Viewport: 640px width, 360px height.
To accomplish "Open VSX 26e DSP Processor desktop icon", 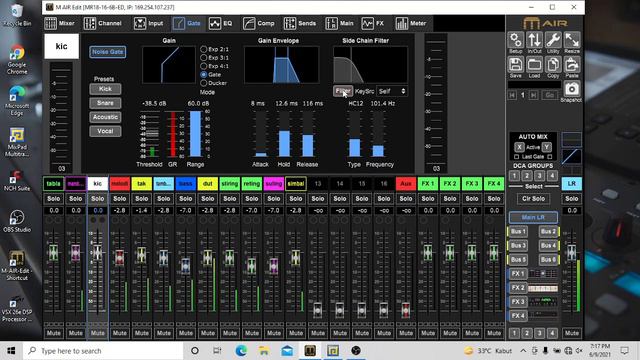I will (17, 309).
